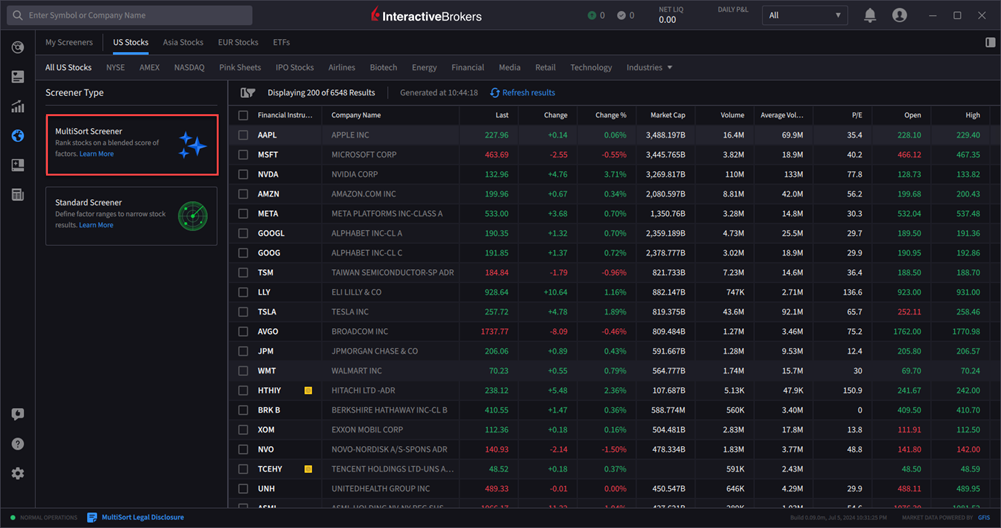The image size is (1001, 528).
Task: Click the Standard Screener radar icon
Action: [x=192, y=216]
